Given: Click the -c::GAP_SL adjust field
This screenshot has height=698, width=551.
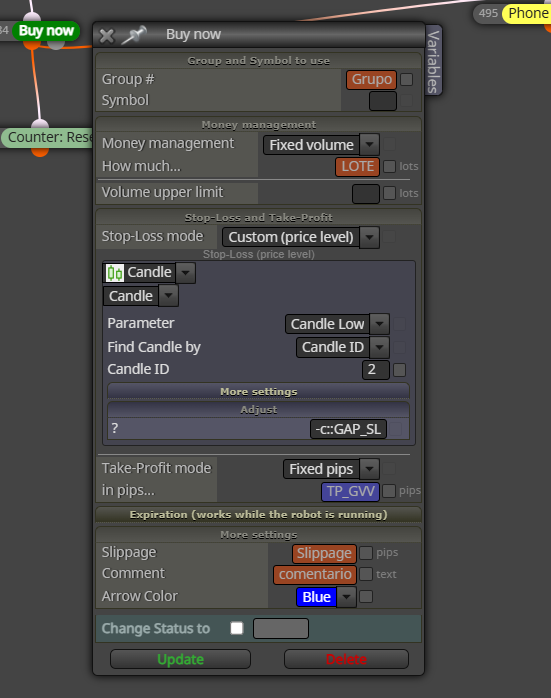Looking at the screenshot, I should [x=348, y=429].
